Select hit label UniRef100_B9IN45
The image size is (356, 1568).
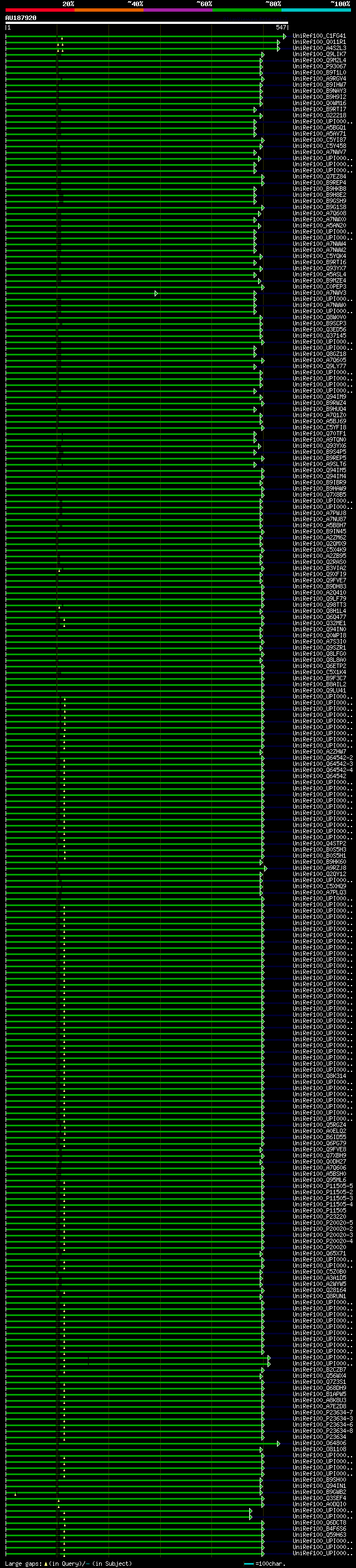tap(319, 531)
